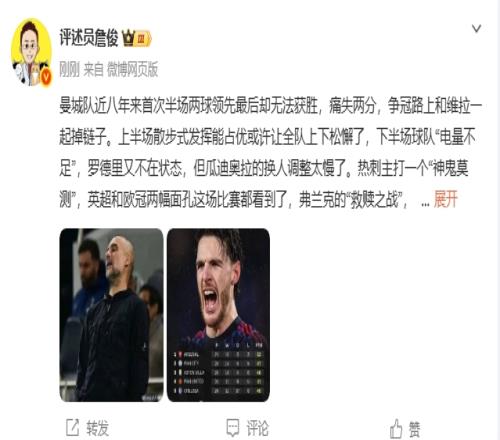Click the comment bubble icon
Viewport: 500px width, 440px height.
point(233,428)
